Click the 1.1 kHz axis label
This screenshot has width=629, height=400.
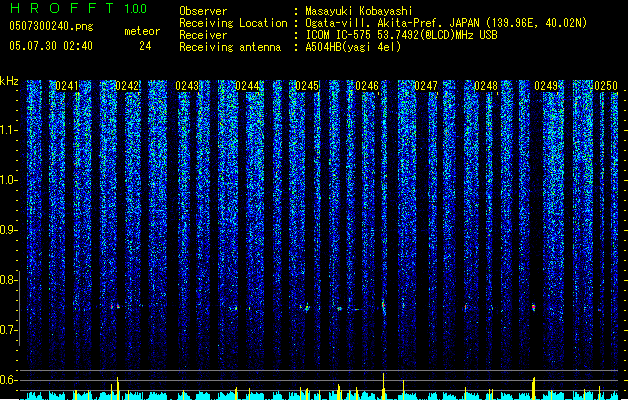(x=8, y=130)
